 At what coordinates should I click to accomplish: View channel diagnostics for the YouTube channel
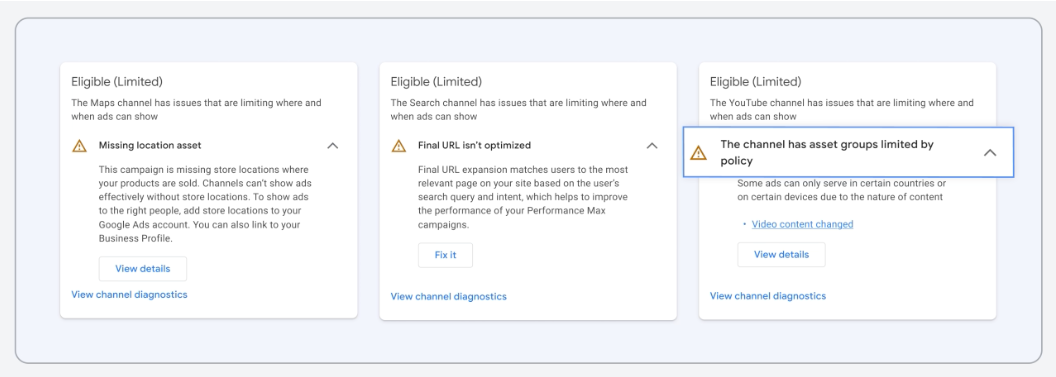[x=768, y=296]
